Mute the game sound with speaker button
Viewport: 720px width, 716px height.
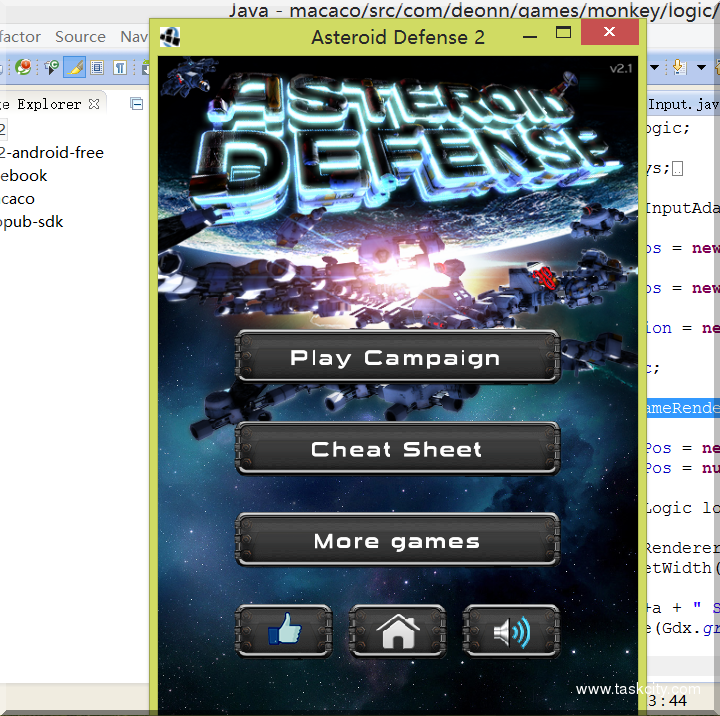coord(511,631)
